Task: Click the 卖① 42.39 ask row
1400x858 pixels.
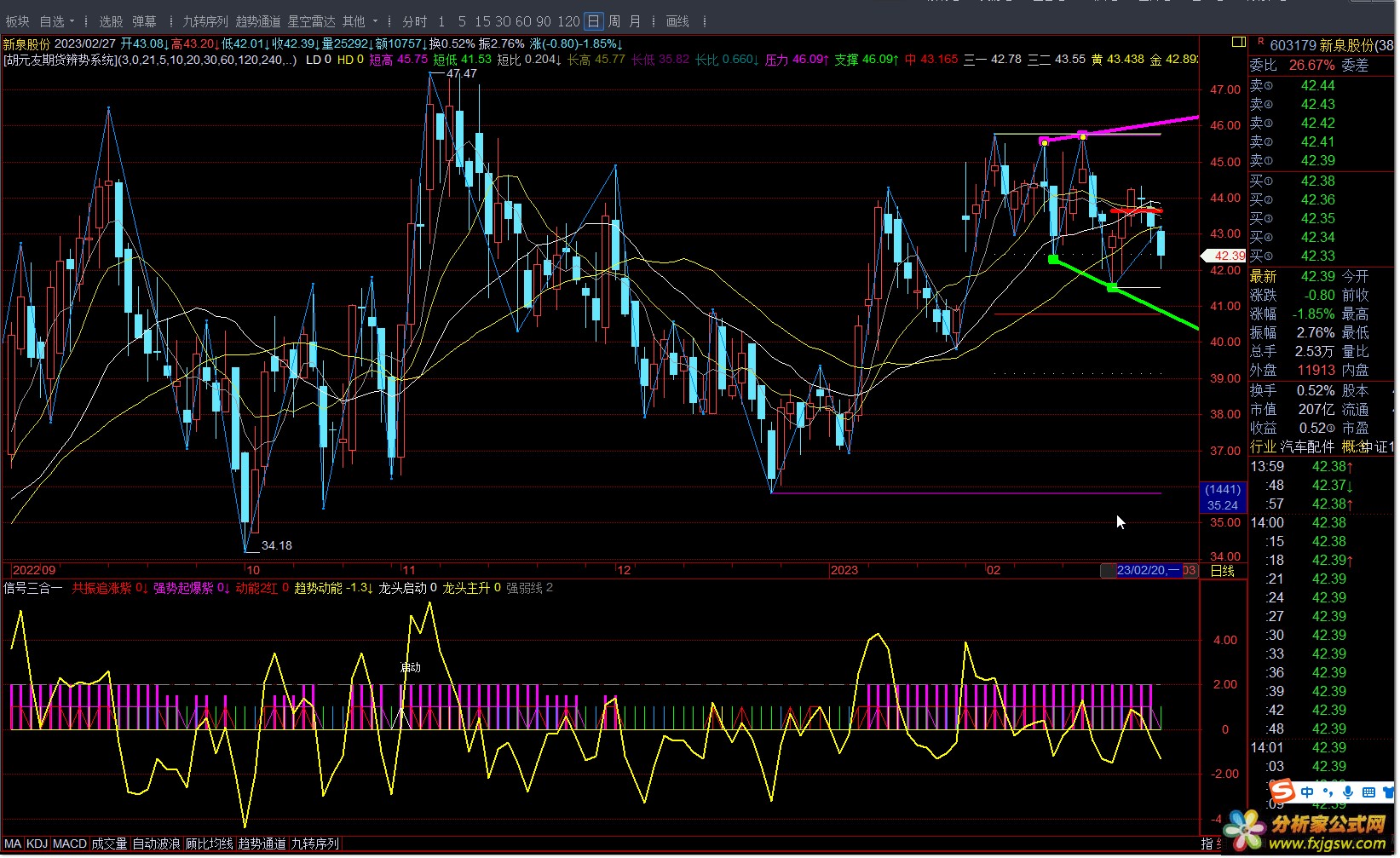Action: tap(1323, 161)
